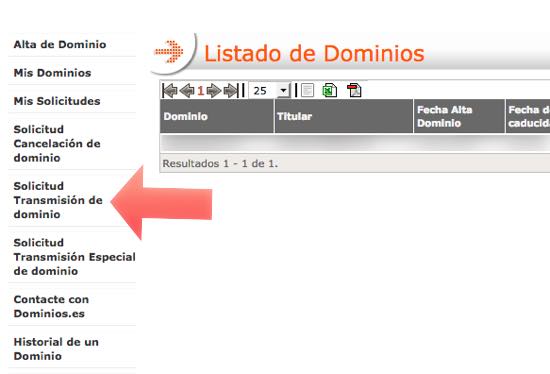This screenshot has height=374, width=550.
Task: Sort by Fecha de caducidad header
Action: click(x=528, y=116)
